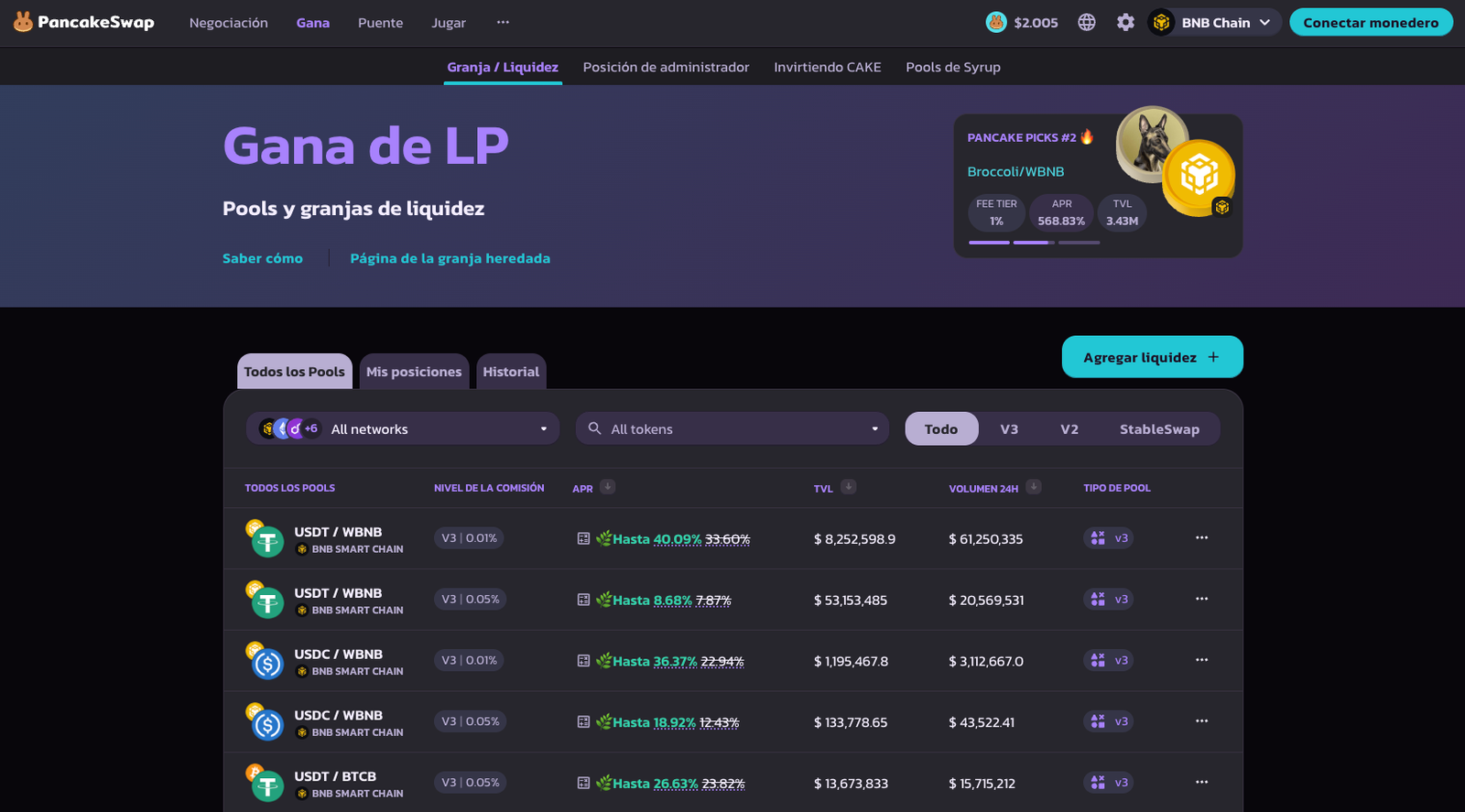Select the Historial tab

[511, 372]
